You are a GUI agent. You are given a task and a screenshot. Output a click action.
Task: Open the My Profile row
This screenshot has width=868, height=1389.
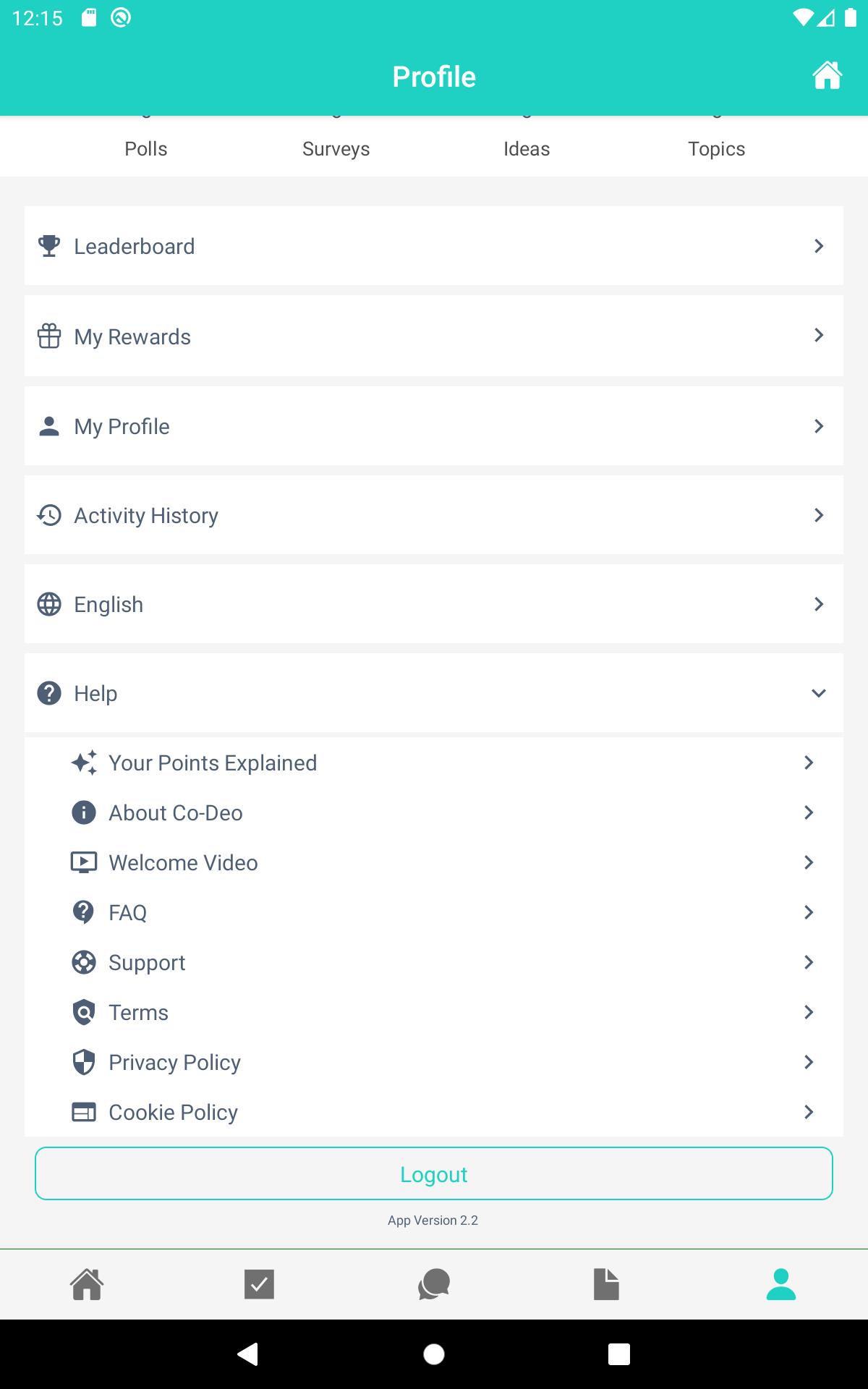point(434,426)
